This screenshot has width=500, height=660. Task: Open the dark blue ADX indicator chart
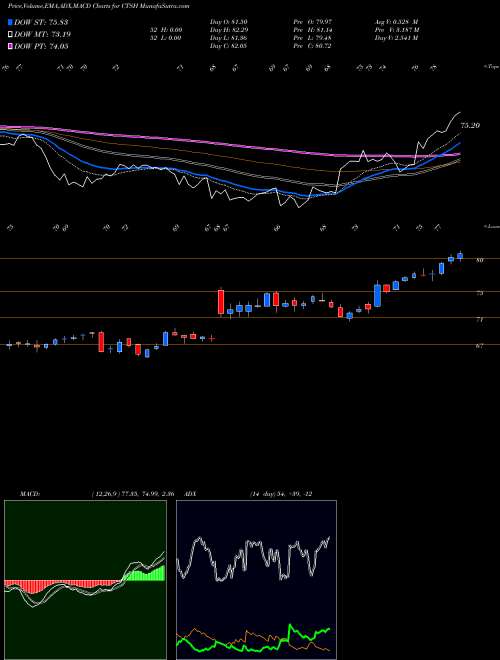[x=256, y=580]
